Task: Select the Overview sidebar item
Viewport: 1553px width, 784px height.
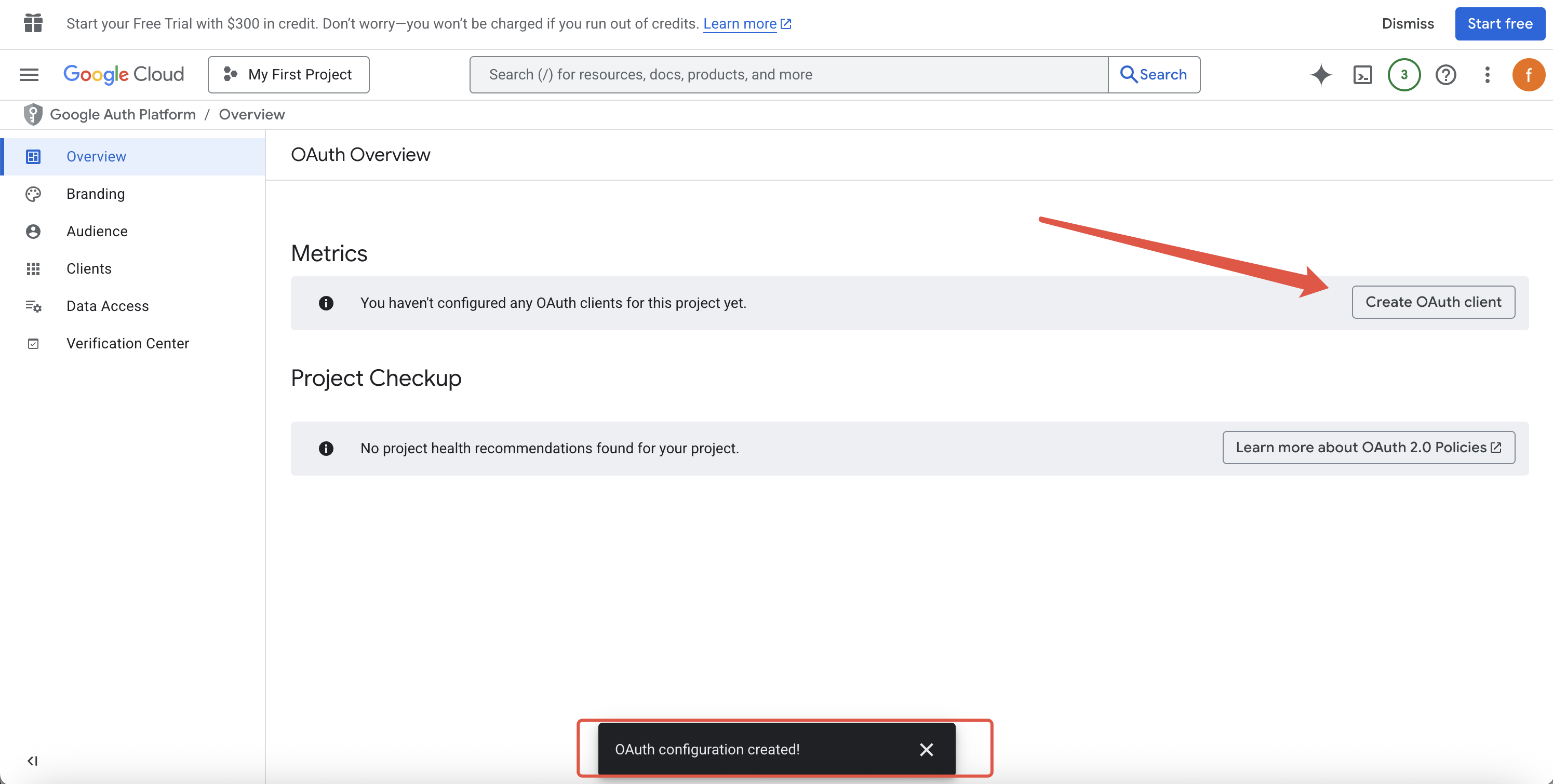Action: pyautogui.click(x=132, y=157)
